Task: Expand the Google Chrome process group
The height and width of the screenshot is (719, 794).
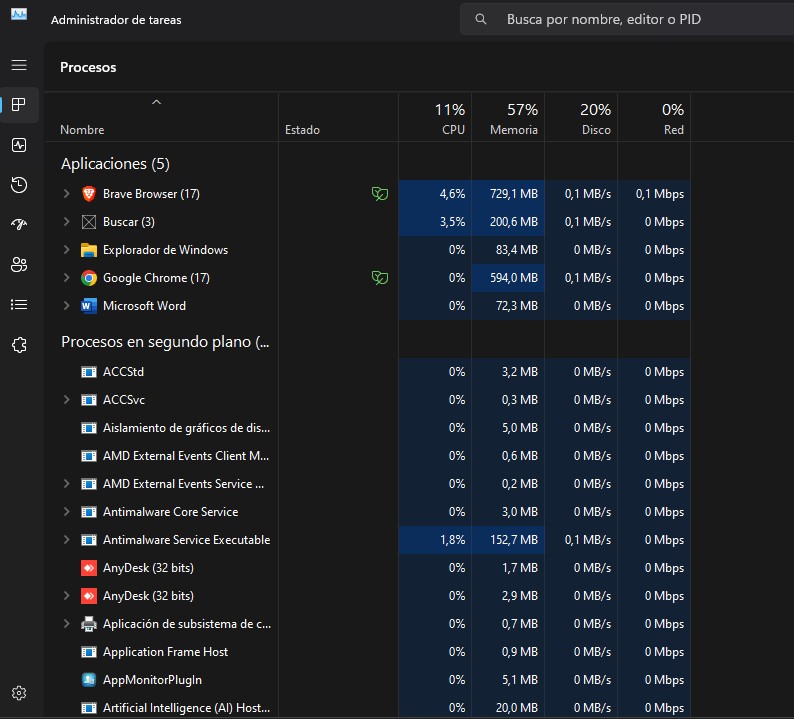Action: 66,277
